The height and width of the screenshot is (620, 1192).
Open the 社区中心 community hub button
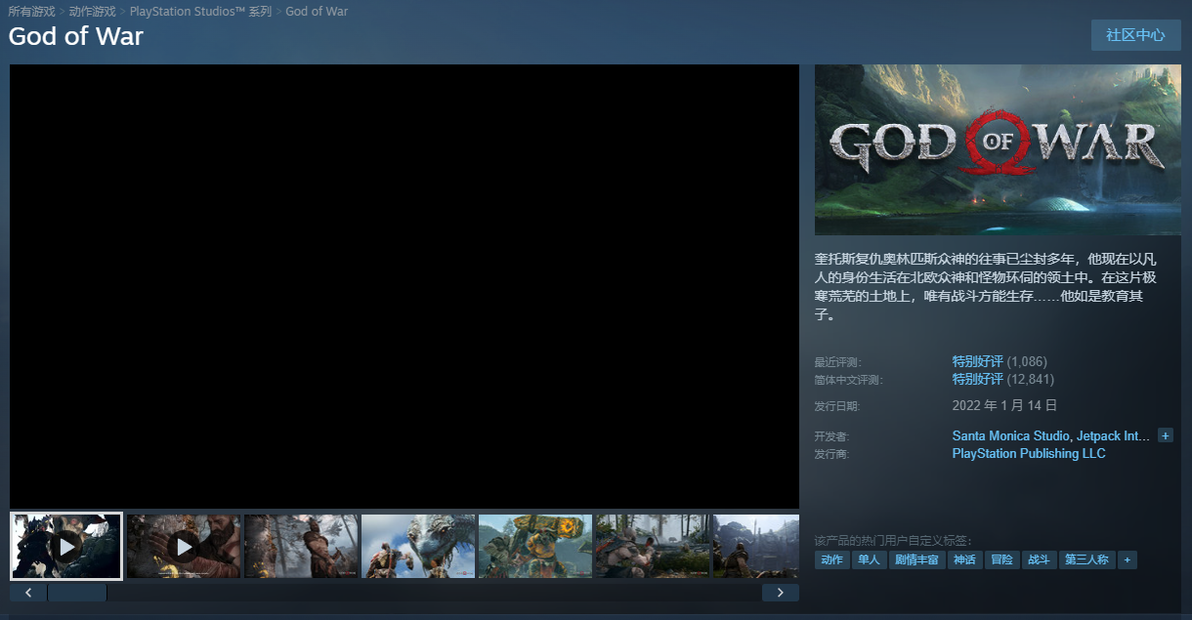pyautogui.click(x=1136, y=35)
